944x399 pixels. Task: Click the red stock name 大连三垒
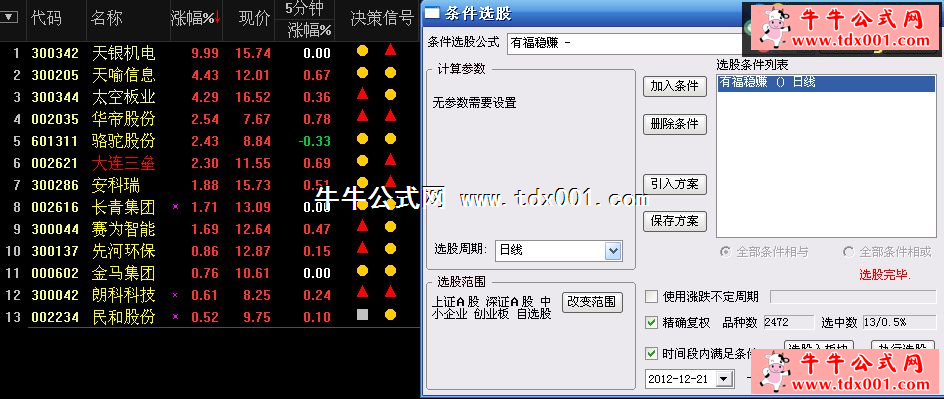123,163
